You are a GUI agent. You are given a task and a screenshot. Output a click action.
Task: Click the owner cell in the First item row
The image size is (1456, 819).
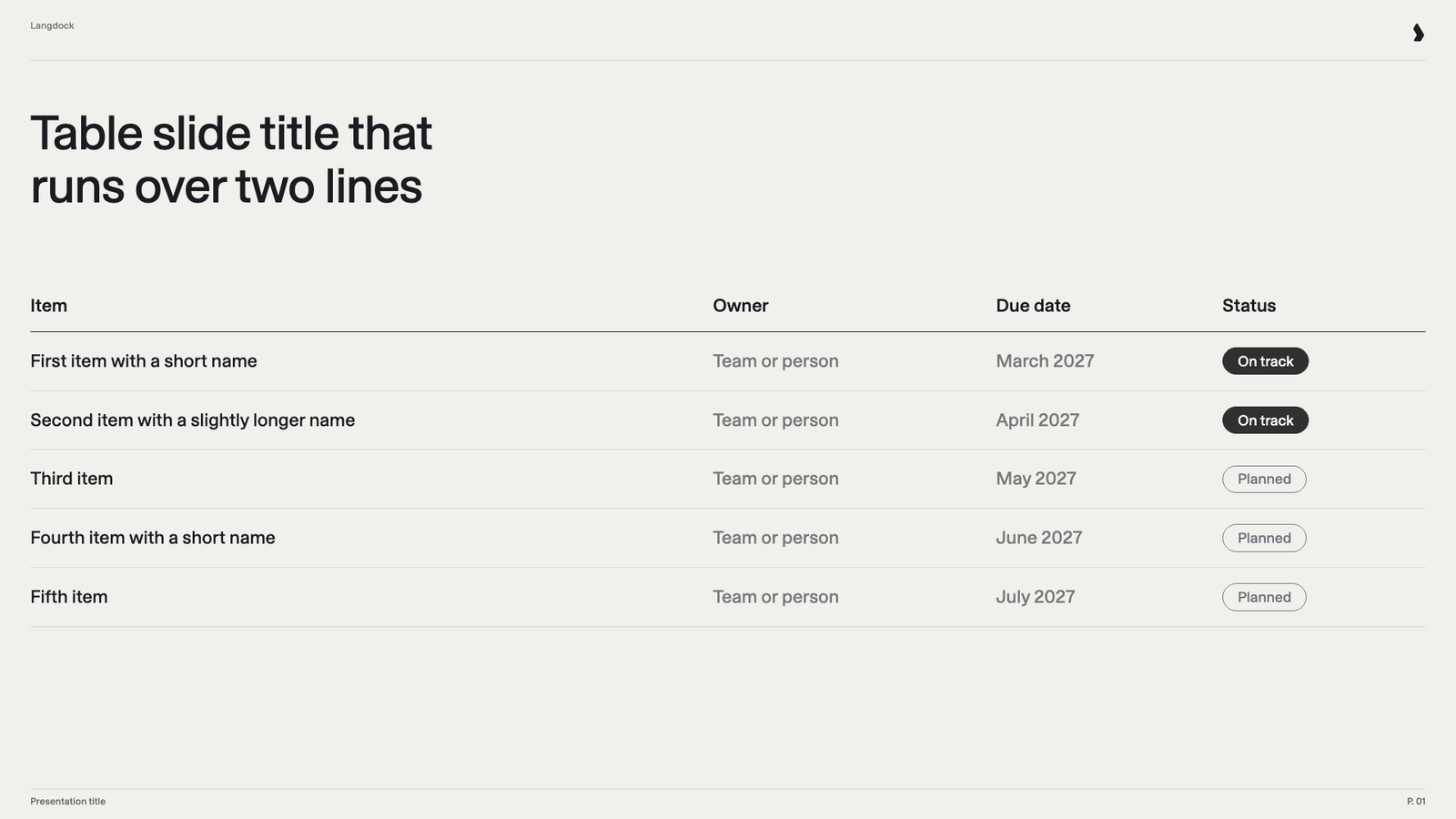point(775,361)
